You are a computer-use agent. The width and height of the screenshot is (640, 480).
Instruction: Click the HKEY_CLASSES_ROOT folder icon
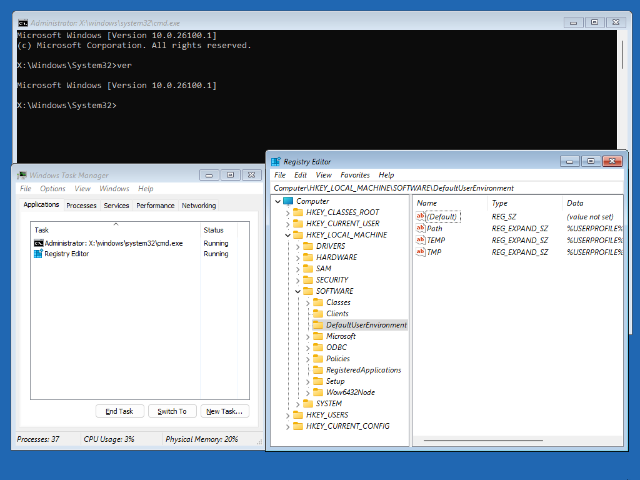(298, 212)
